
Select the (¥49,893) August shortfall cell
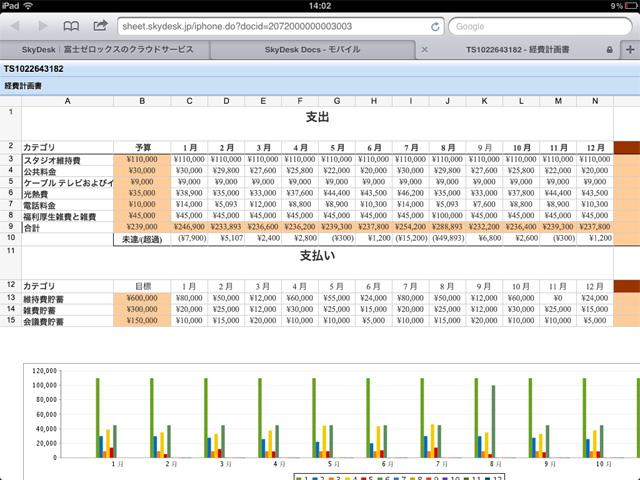tap(448, 238)
